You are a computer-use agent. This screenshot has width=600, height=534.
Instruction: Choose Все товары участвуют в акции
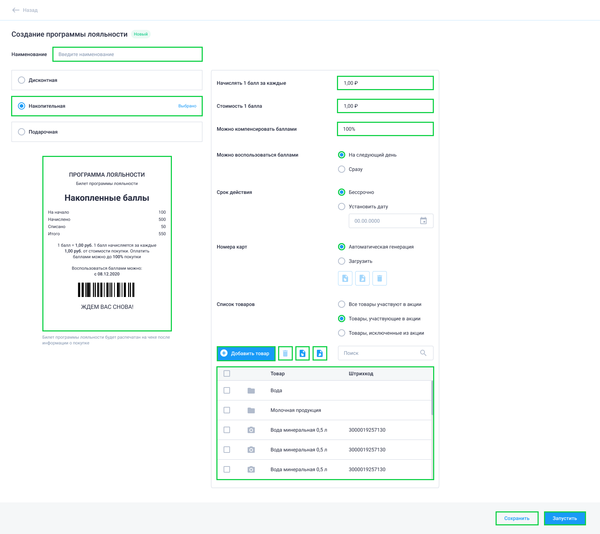(341, 304)
